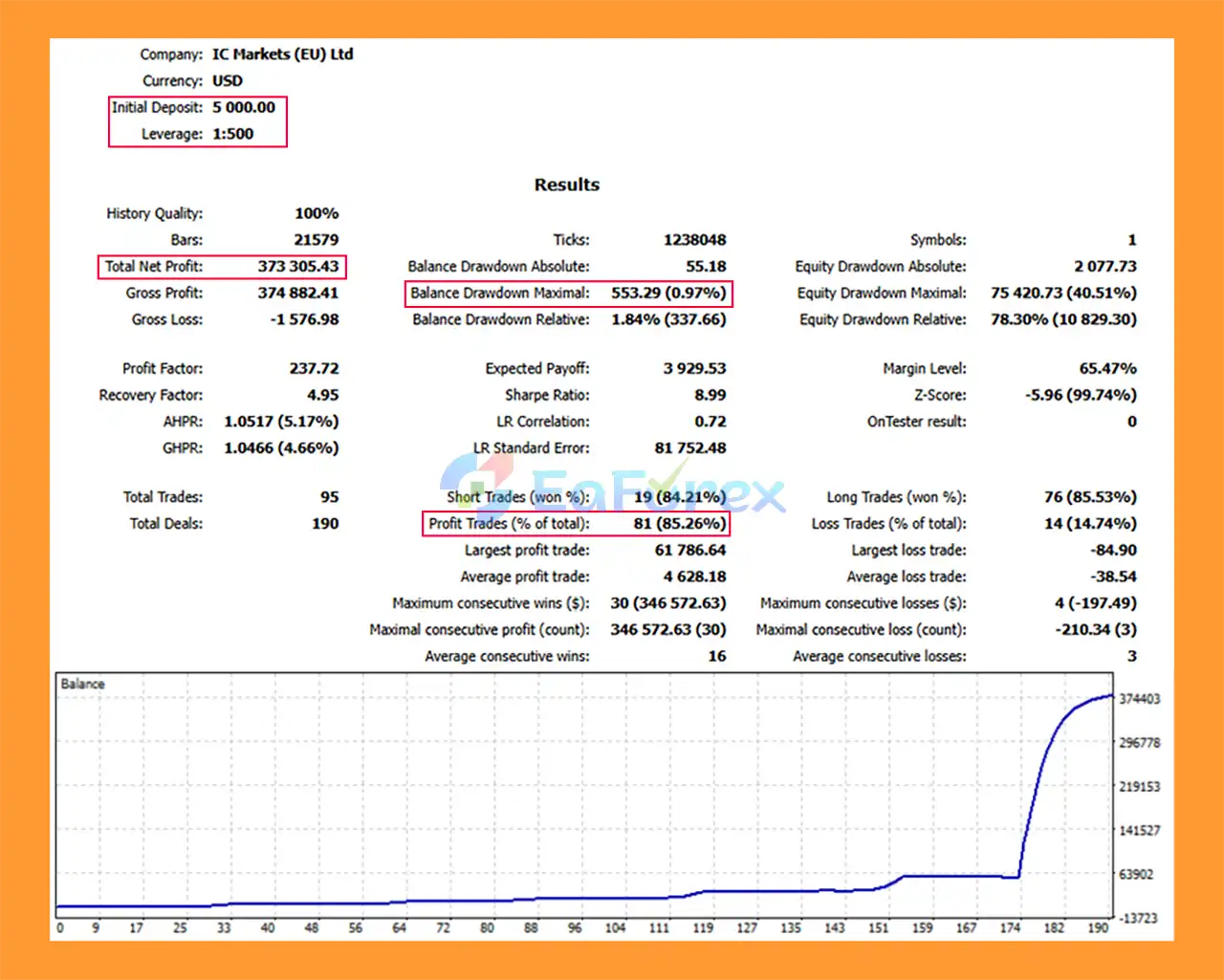Click the IC Markets (EU) Ltd company name
Image resolution: width=1224 pixels, height=980 pixels.
coord(282,54)
